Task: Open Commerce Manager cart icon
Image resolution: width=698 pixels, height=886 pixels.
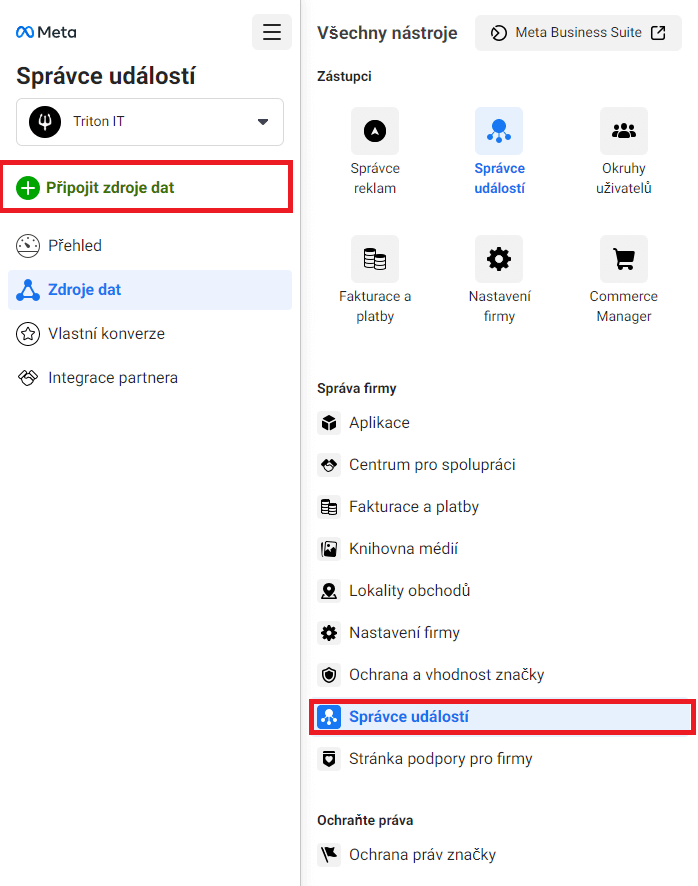Action: coord(624,259)
